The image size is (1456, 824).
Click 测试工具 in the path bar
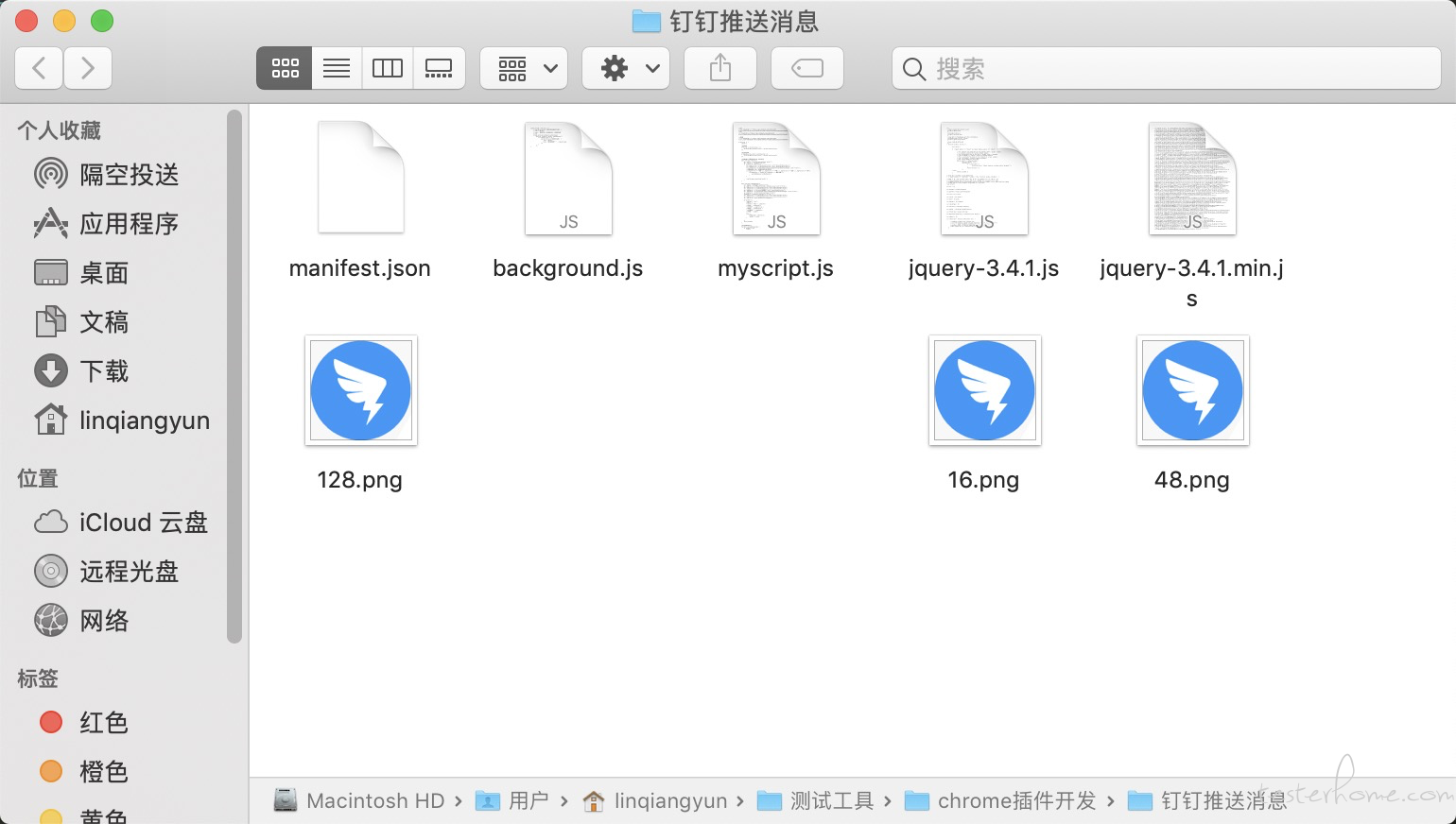pos(816,800)
